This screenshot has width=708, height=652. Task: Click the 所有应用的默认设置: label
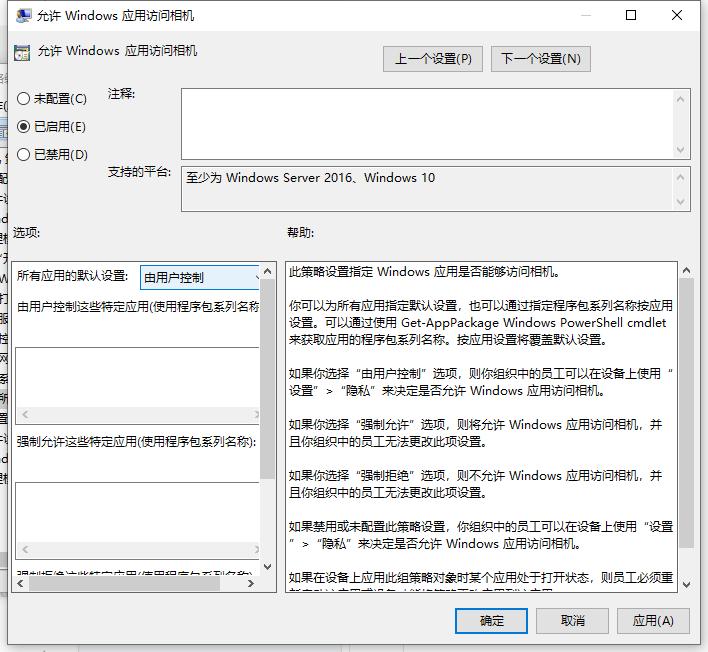coord(73,275)
